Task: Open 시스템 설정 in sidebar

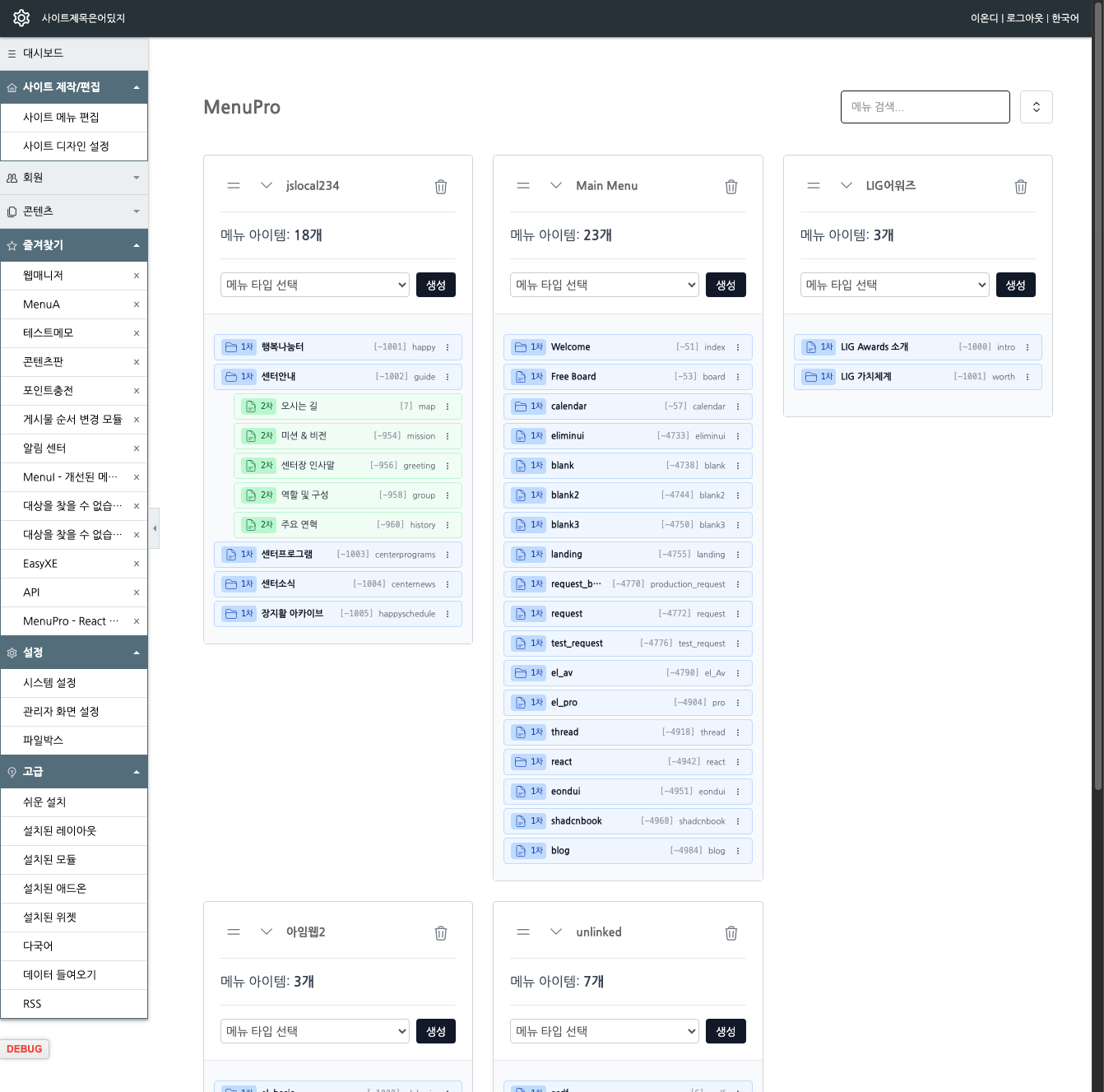Action: [x=49, y=683]
